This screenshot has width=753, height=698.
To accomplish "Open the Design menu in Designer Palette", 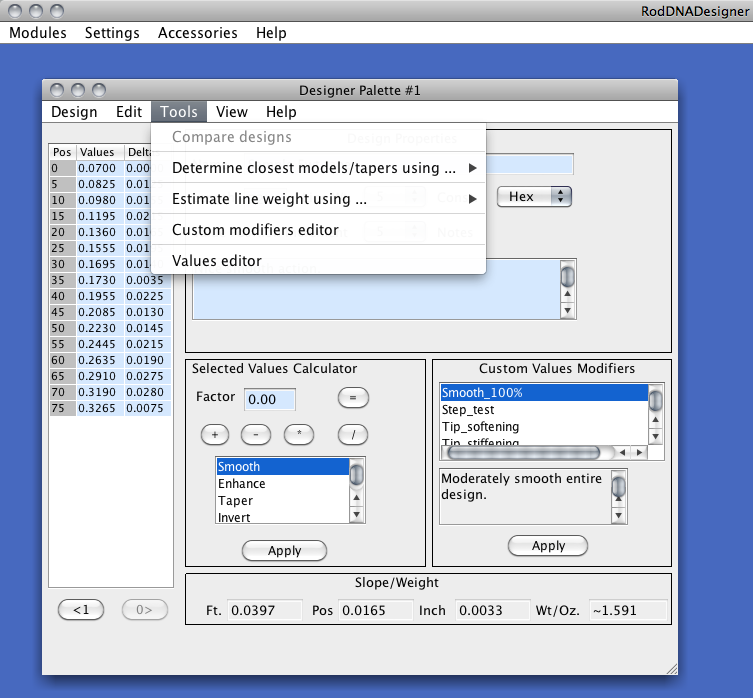I will [74, 112].
